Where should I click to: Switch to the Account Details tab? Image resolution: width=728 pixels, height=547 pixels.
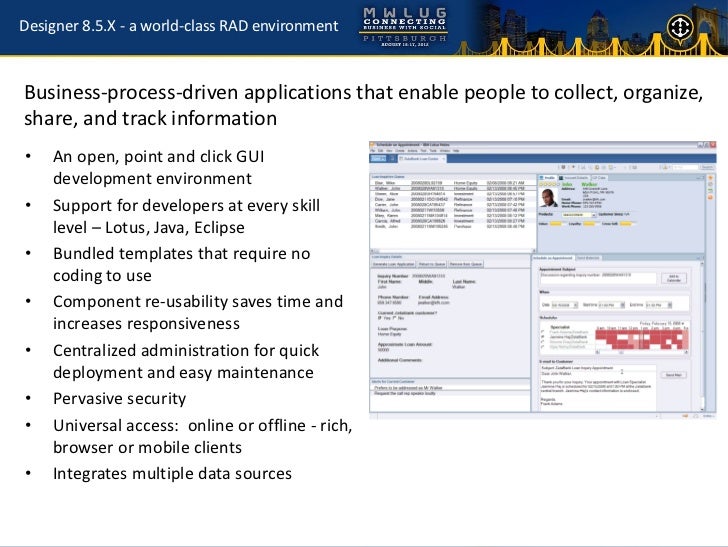pyautogui.click(x=574, y=178)
